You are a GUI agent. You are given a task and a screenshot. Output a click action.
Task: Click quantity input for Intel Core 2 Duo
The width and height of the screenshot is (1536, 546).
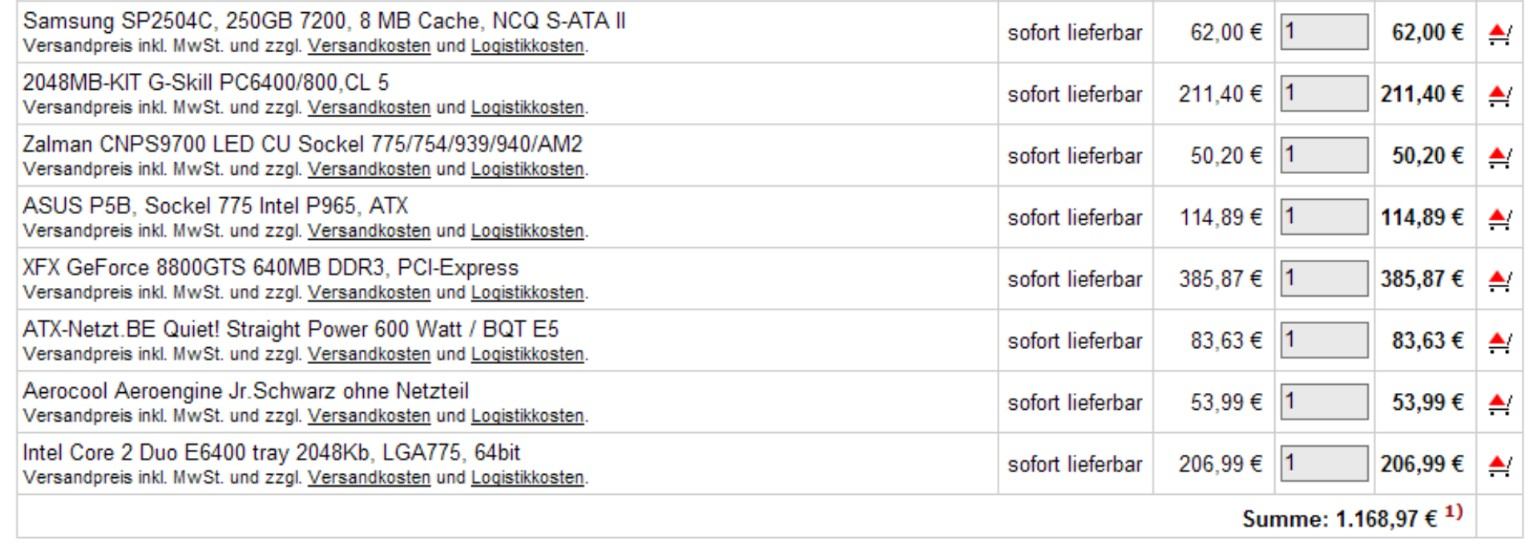tap(1325, 464)
